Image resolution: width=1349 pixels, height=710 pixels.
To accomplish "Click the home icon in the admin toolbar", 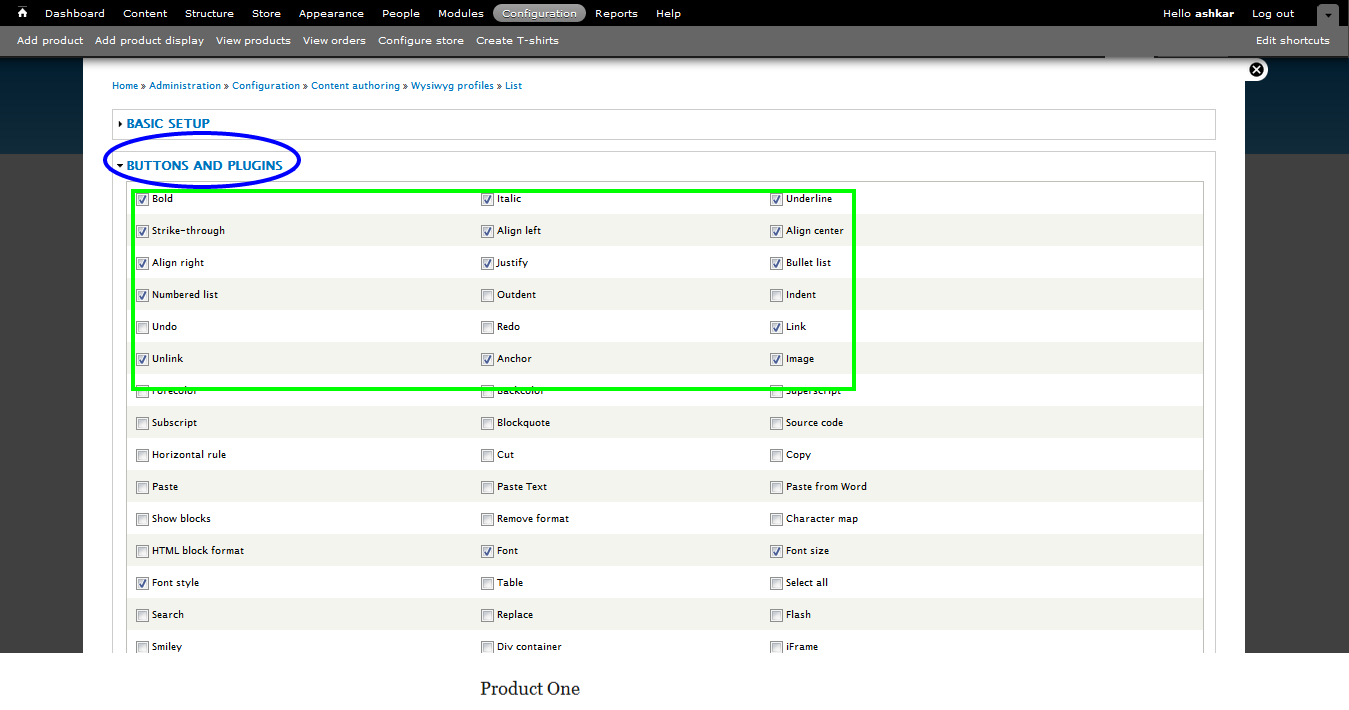I will coord(22,12).
